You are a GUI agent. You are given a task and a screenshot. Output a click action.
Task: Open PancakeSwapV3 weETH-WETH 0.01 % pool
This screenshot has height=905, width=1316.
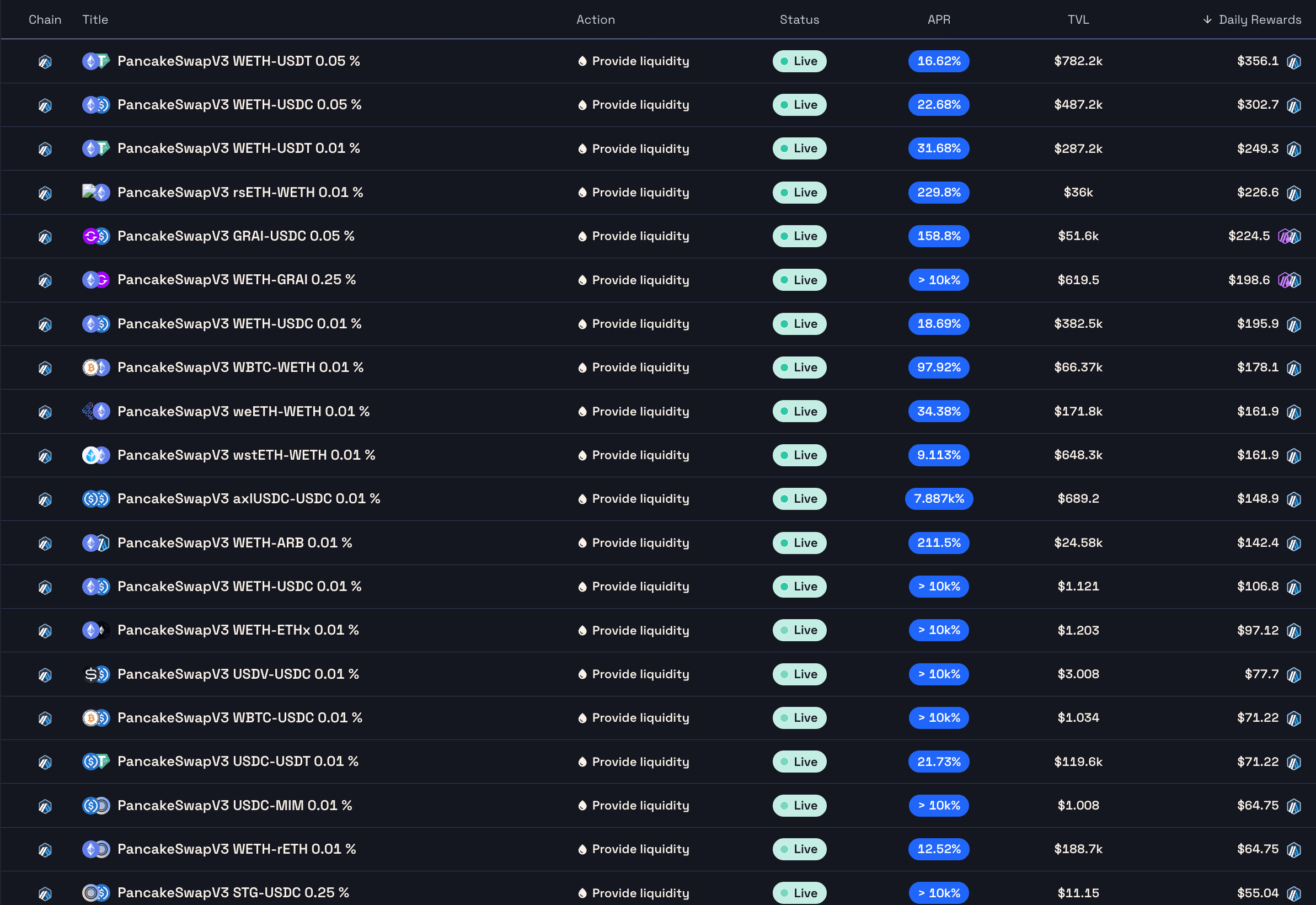click(x=243, y=411)
